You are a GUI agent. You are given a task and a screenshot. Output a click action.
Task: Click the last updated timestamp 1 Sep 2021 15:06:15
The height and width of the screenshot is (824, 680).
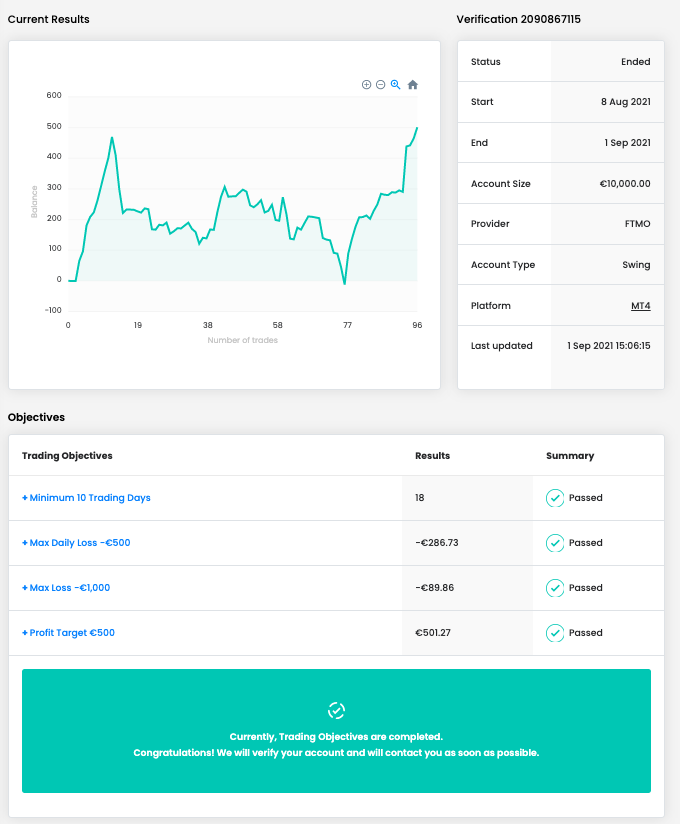[609, 346]
